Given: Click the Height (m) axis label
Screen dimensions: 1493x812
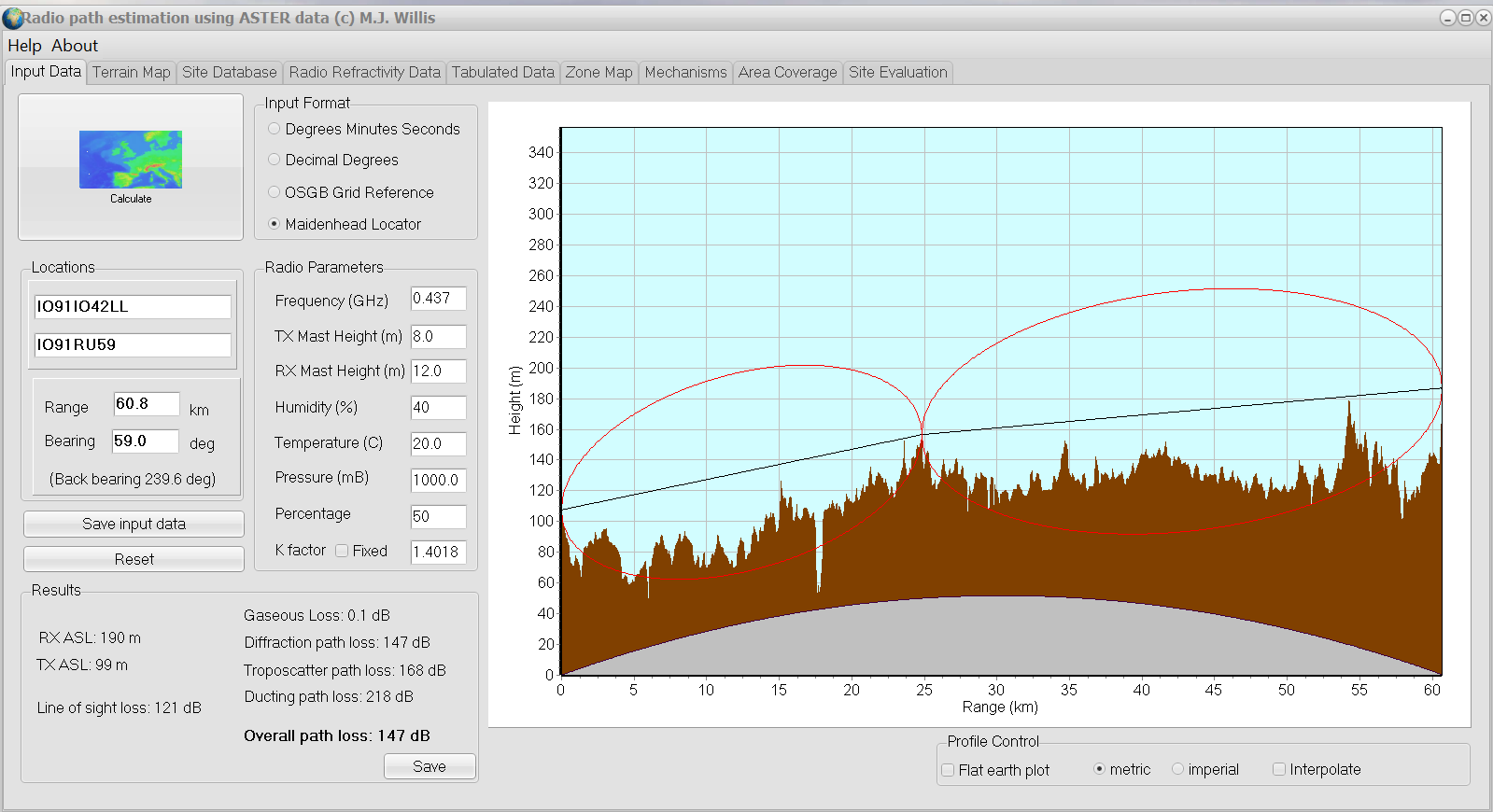Looking at the screenshot, I should tap(514, 400).
